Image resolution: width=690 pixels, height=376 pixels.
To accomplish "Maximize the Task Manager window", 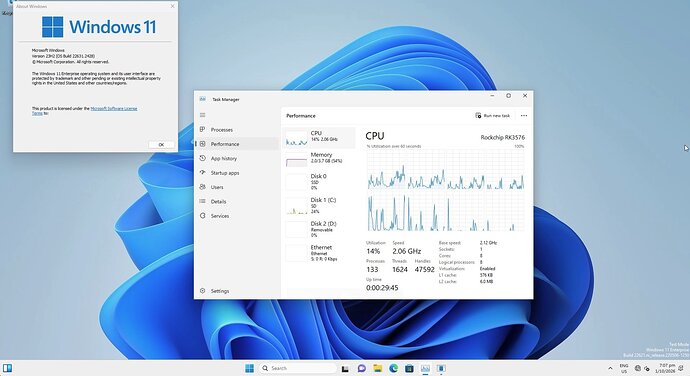I will click(508, 96).
